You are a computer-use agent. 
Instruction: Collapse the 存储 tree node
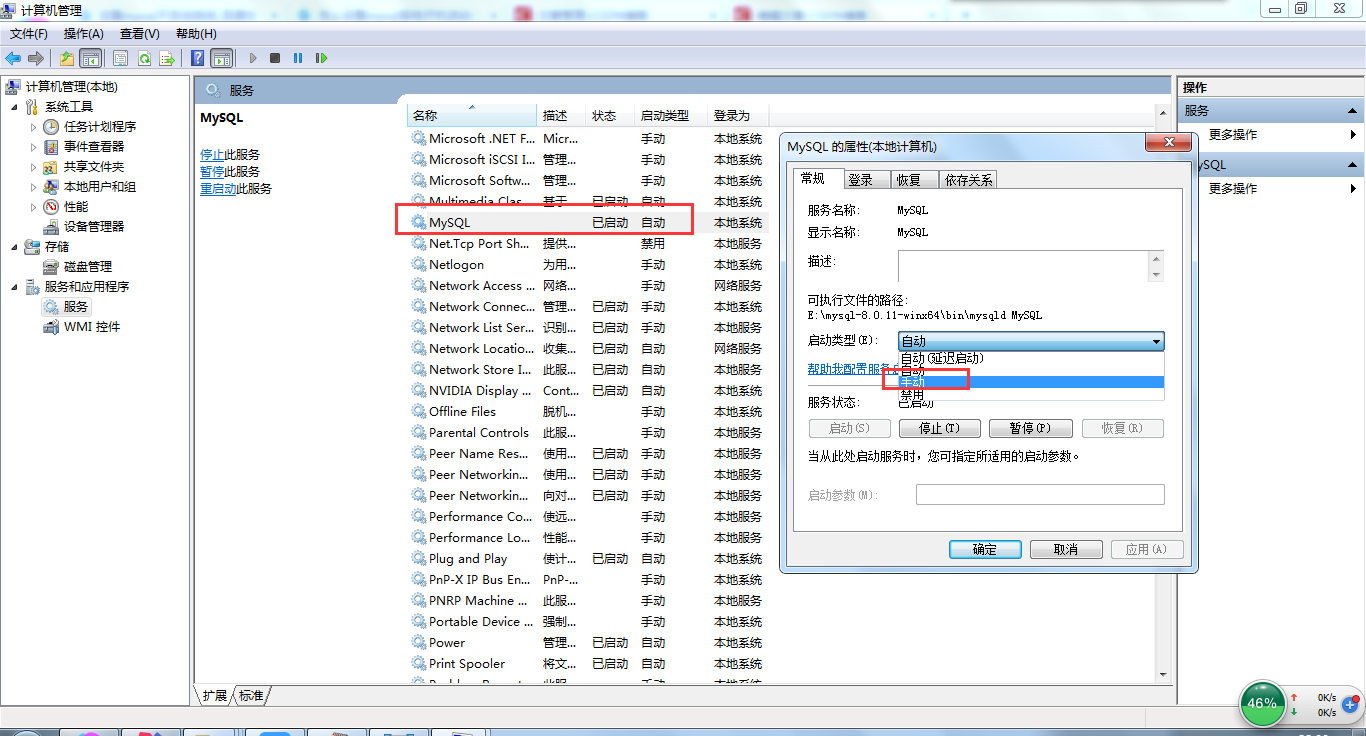[14, 247]
